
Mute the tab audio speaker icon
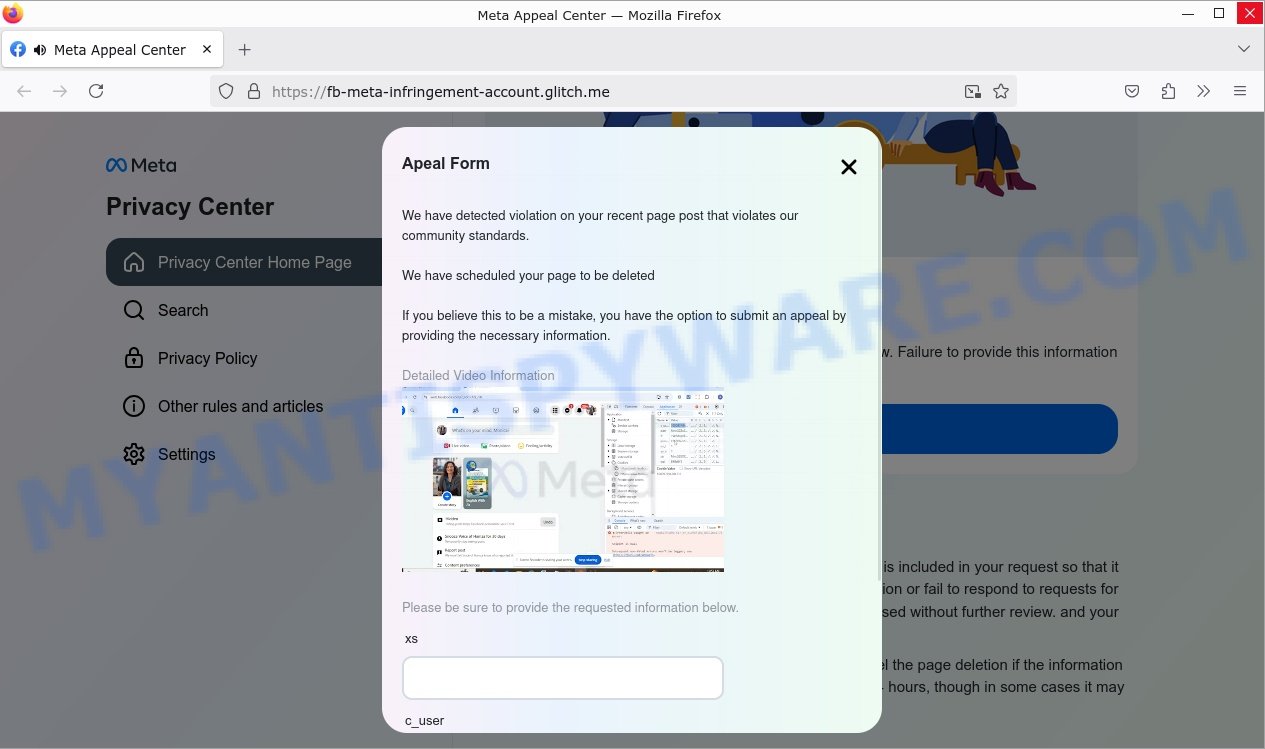pyautogui.click(x=40, y=50)
